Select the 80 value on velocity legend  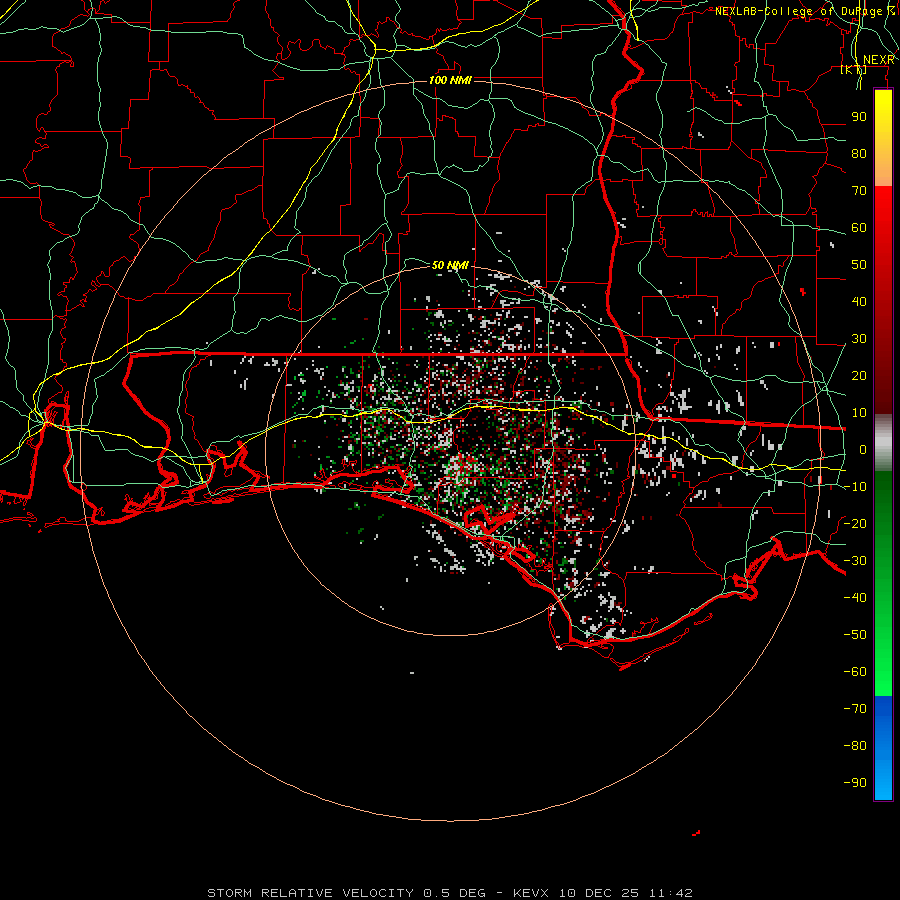pos(859,153)
